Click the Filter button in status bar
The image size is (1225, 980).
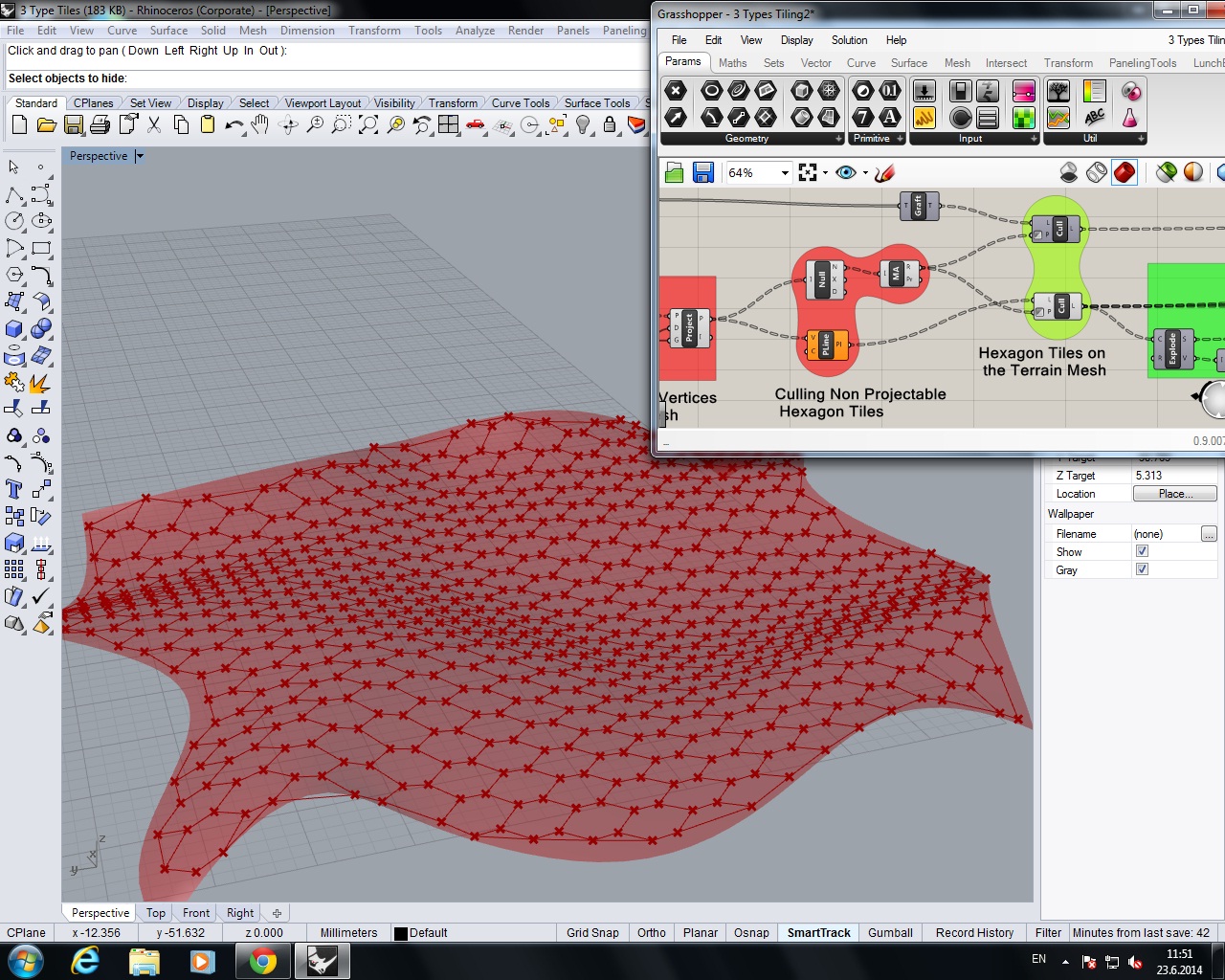(1048, 933)
